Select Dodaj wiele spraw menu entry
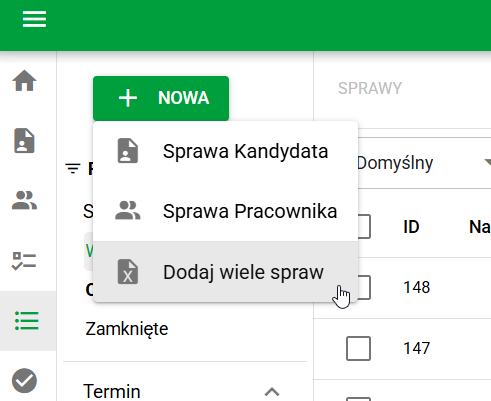 coord(225,272)
